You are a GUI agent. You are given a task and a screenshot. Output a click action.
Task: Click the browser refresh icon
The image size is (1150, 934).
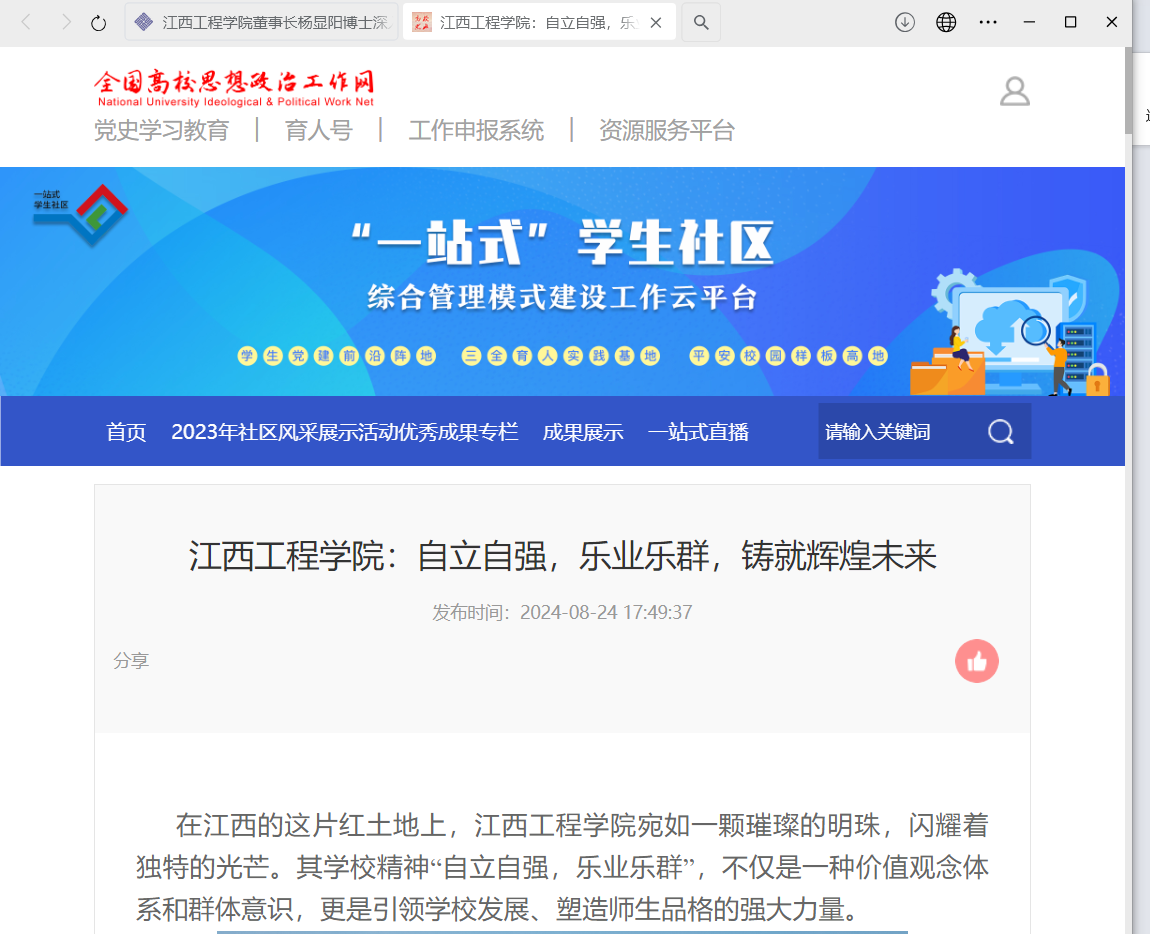pyautogui.click(x=98, y=23)
